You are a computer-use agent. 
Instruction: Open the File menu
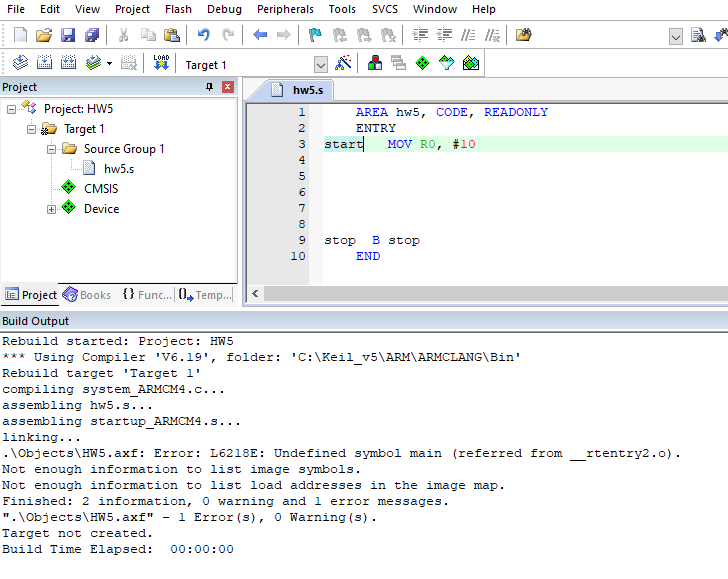pos(16,9)
